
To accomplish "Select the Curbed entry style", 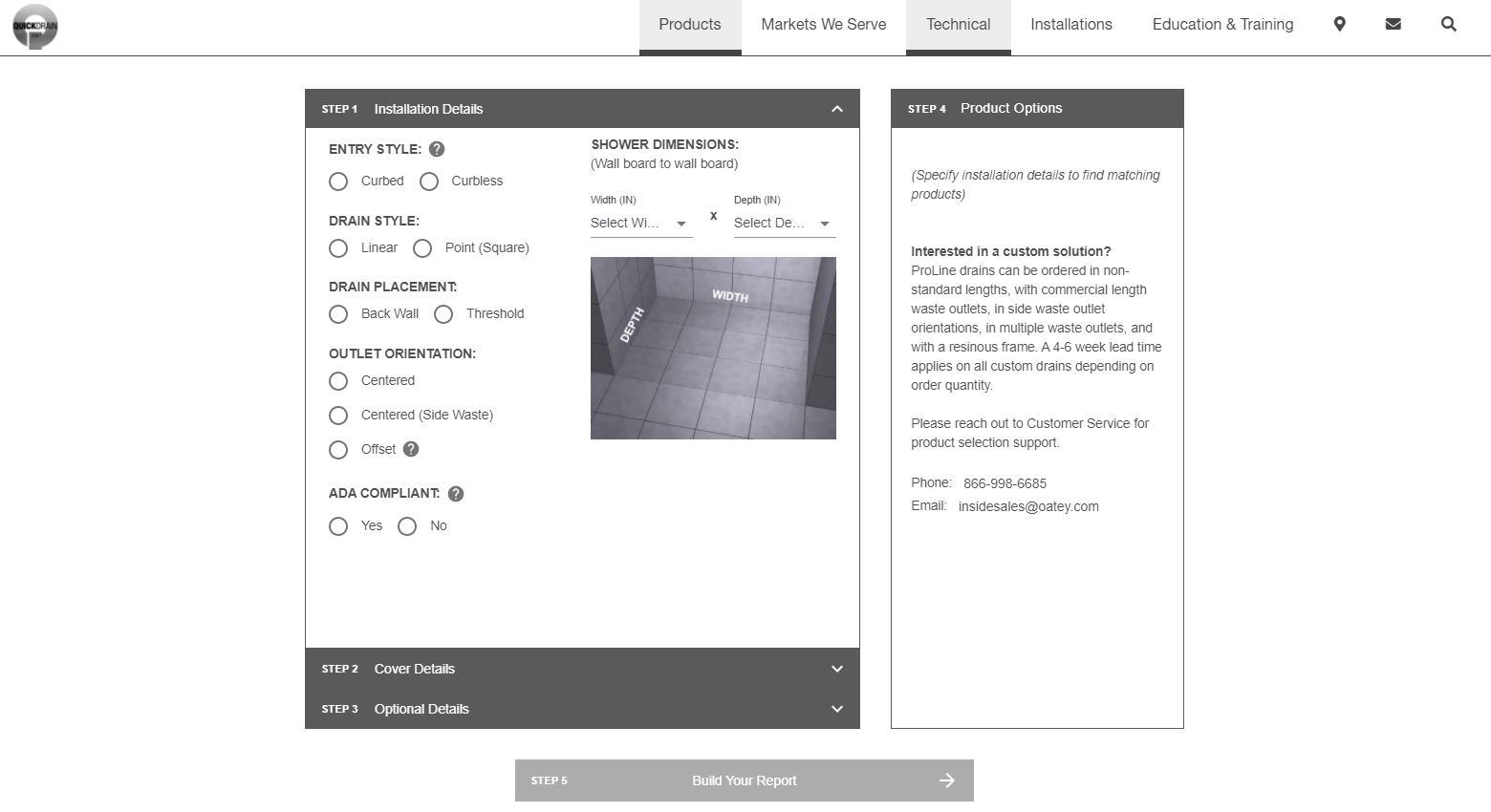I will pos(338,182).
